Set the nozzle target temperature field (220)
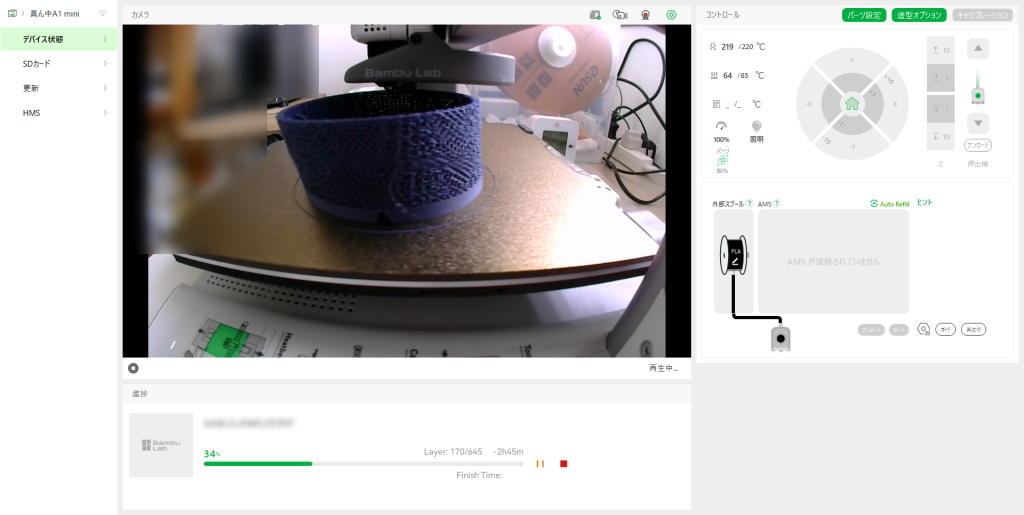Screen dimensions: 1024x515 pos(746,47)
